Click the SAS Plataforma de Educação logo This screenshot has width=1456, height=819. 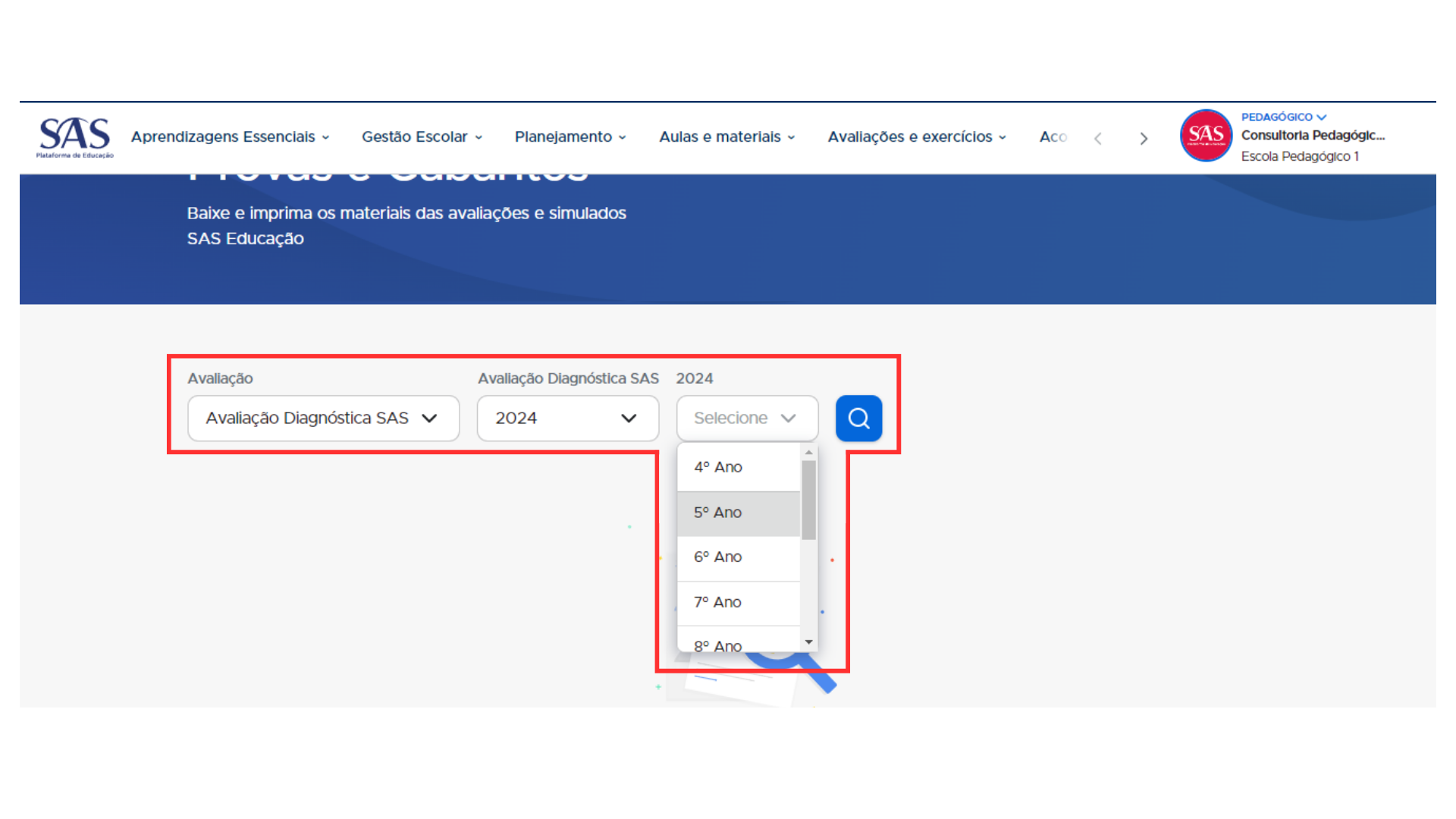point(74,137)
